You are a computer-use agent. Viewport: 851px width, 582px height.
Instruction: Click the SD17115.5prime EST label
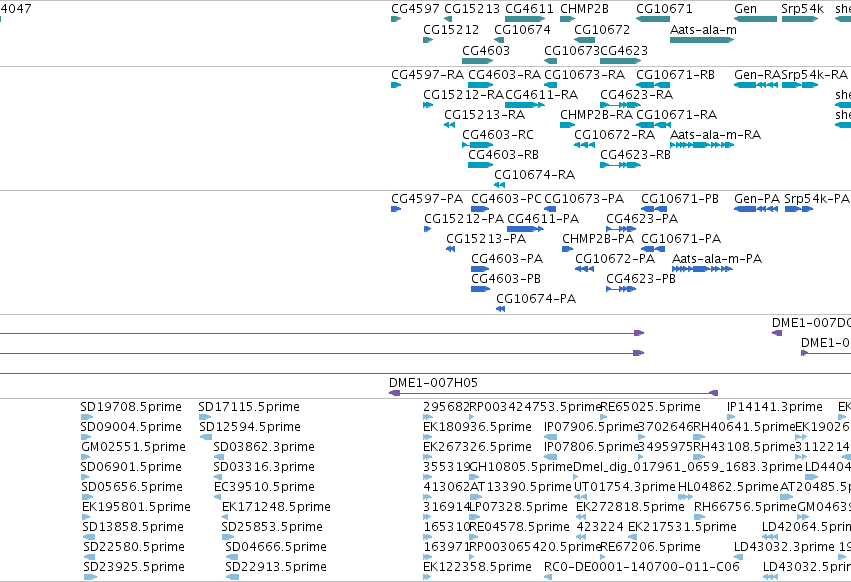point(249,407)
